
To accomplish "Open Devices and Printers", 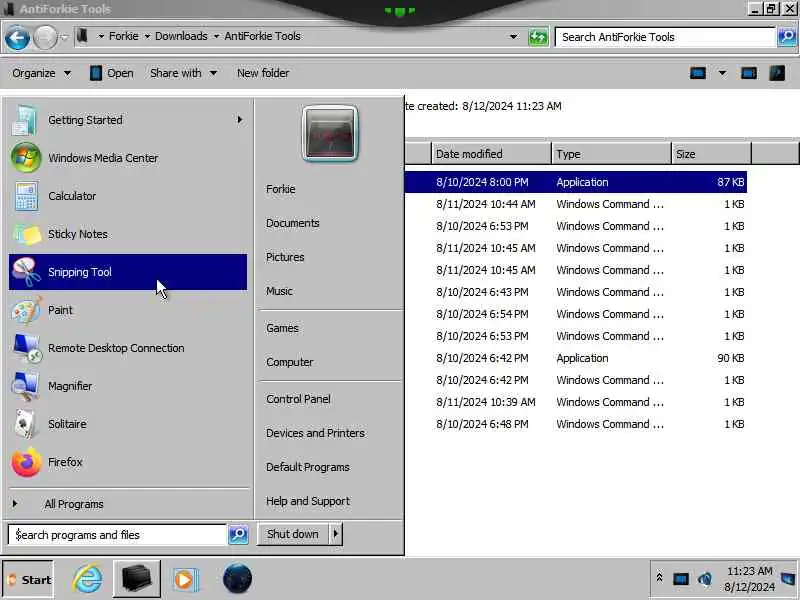I will coord(315,434).
